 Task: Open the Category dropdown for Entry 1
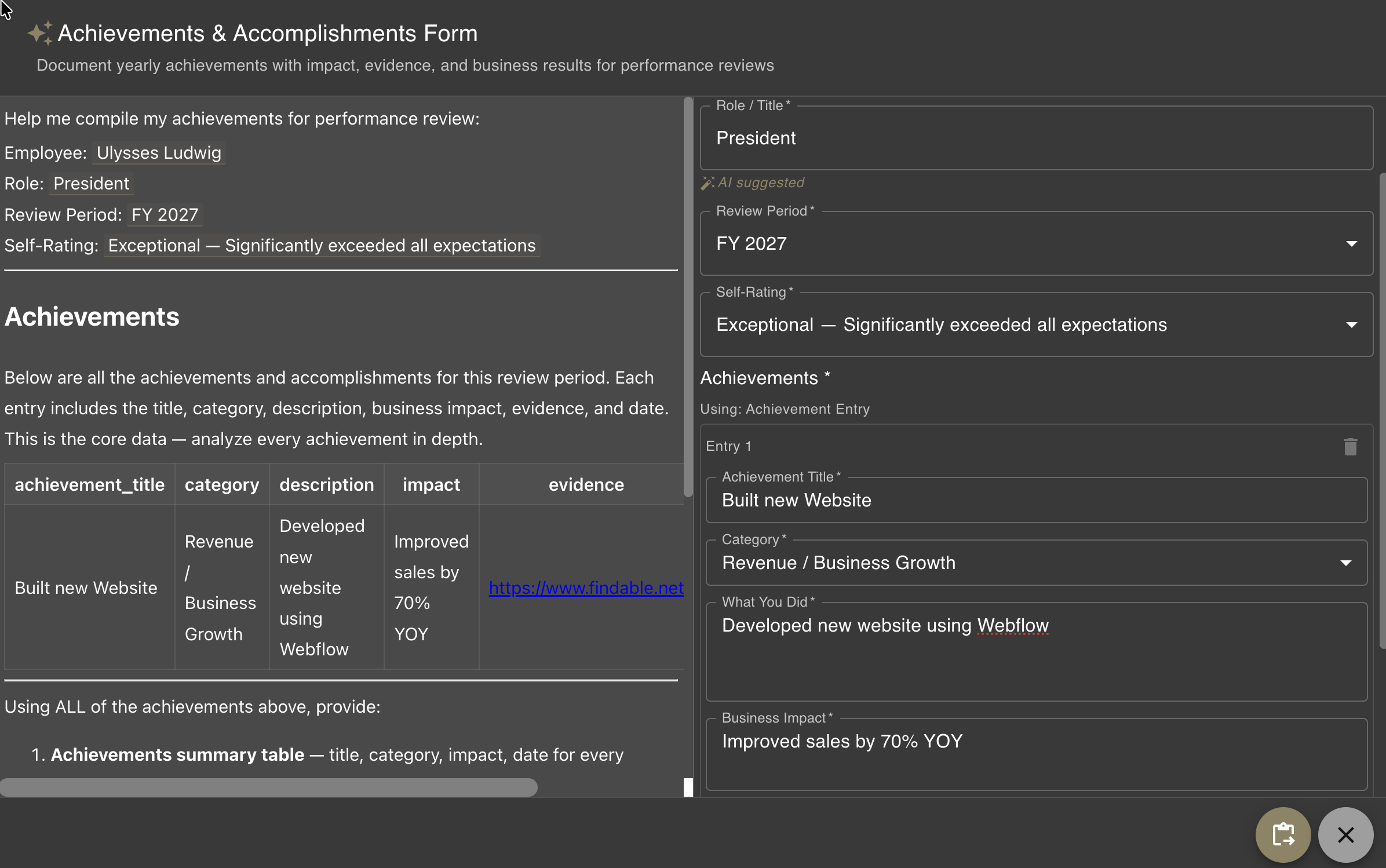(x=1345, y=563)
